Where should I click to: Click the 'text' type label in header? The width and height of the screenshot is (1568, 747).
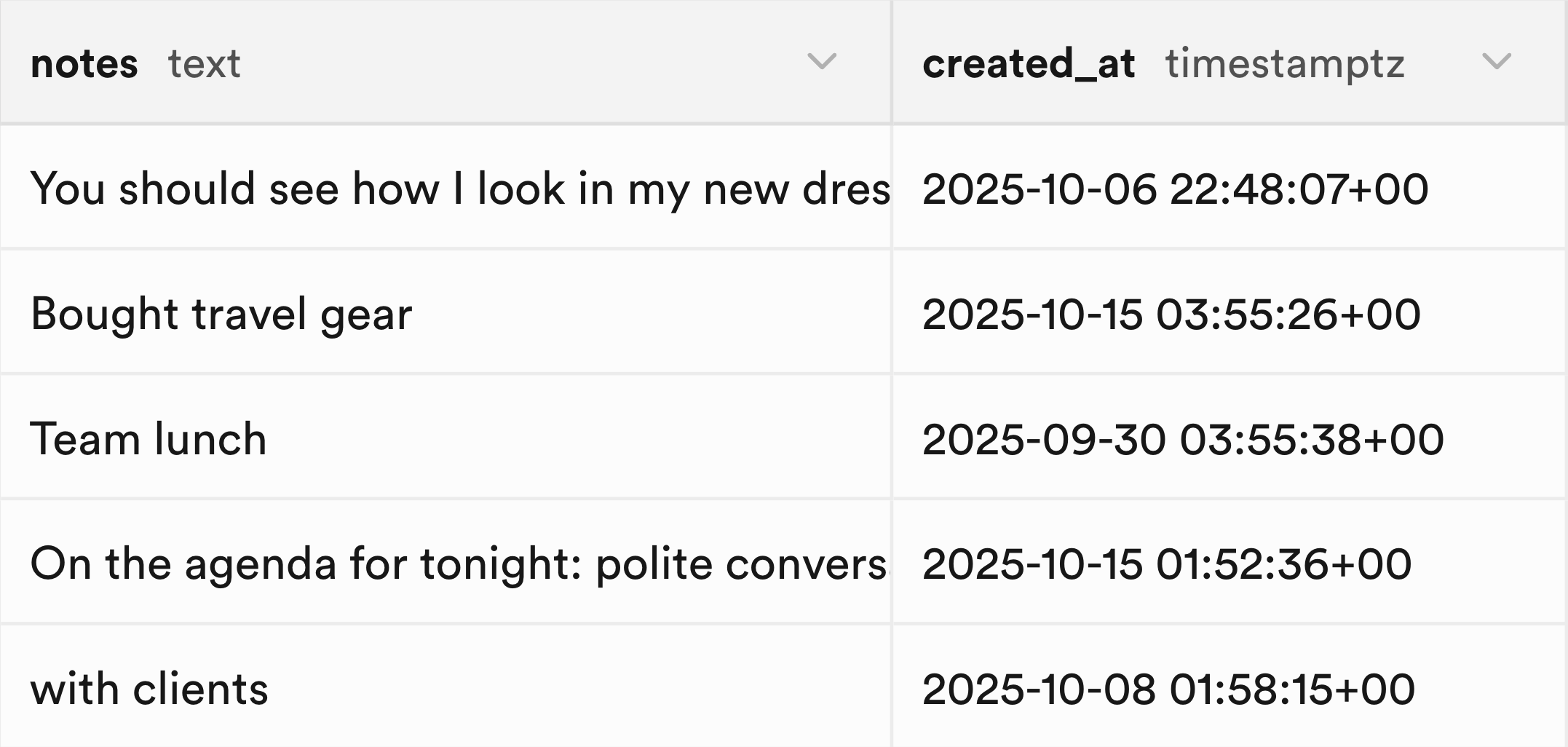coord(204,64)
